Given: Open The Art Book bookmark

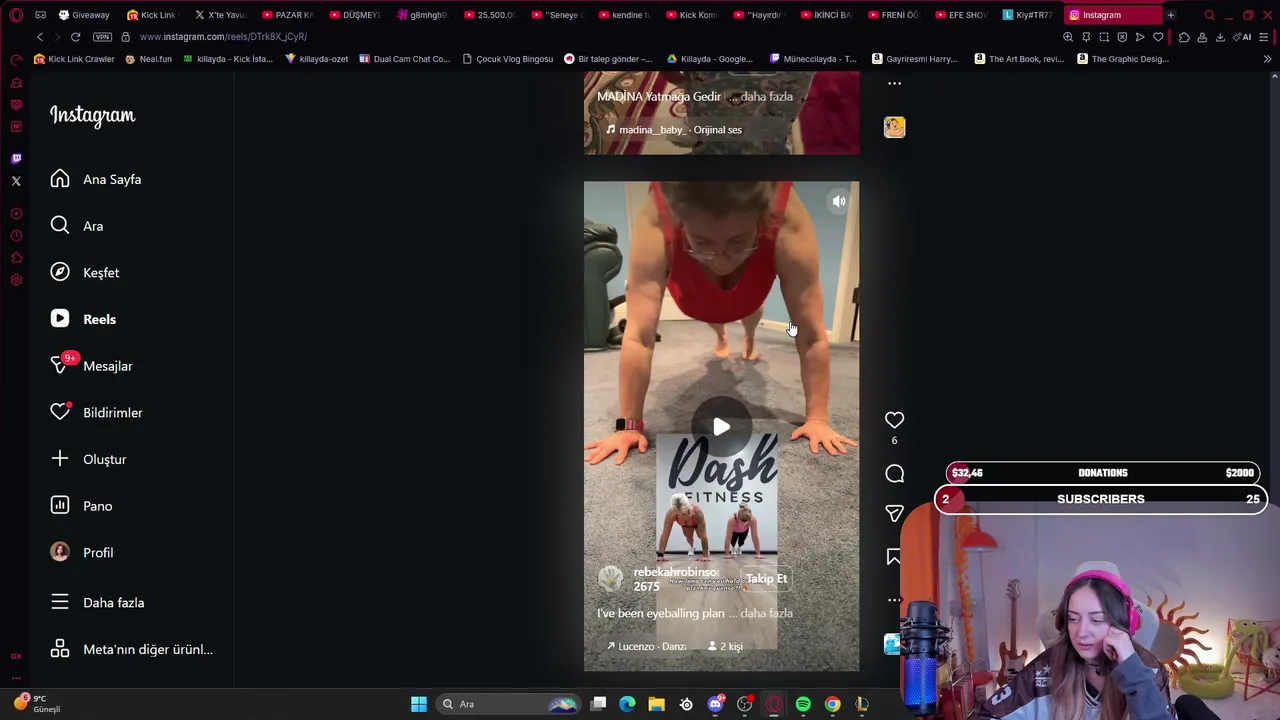Looking at the screenshot, I should coord(1019,59).
